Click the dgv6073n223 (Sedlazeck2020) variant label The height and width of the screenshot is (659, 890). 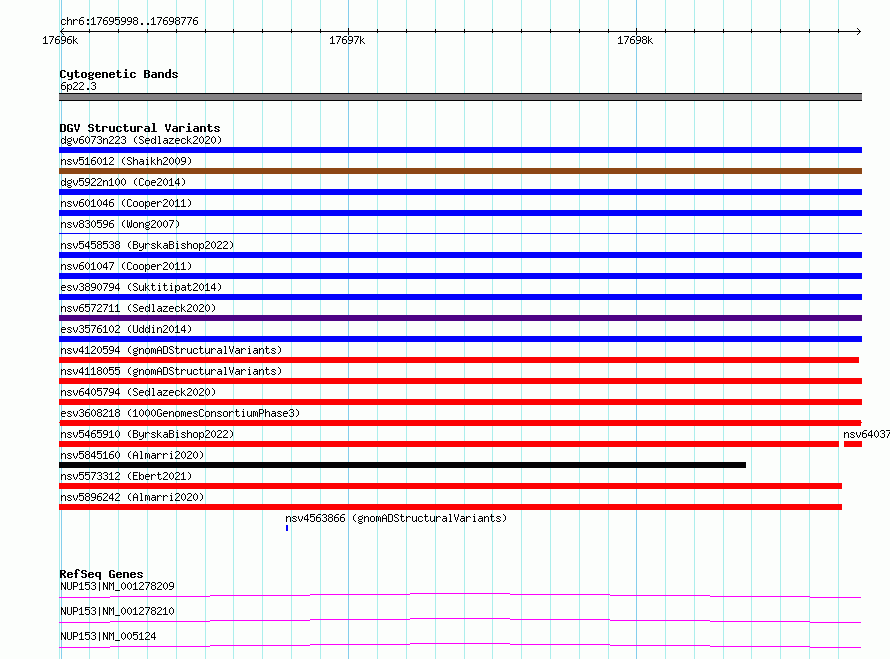[141, 140]
